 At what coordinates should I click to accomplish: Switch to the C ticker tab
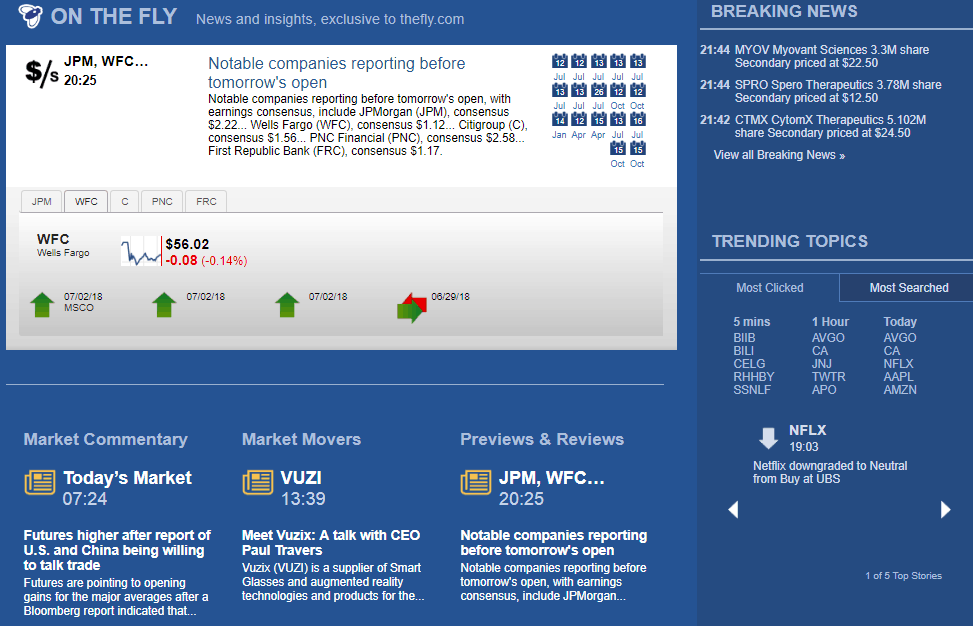(x=125, y=202)
